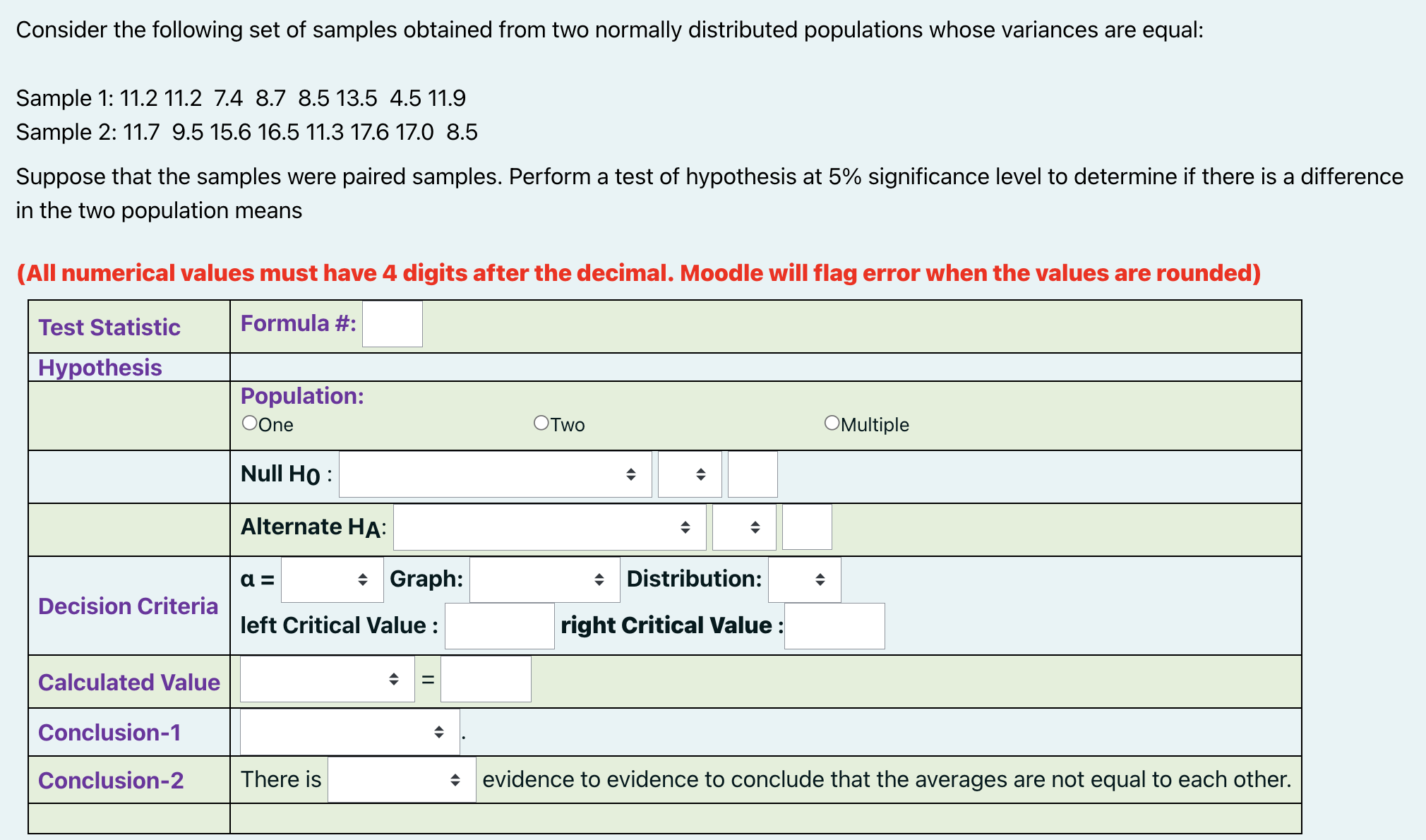The width and height of the screenshot is (1426, 840).
Task: Click the Calculated Value number input box
Action: pos(486,679)
